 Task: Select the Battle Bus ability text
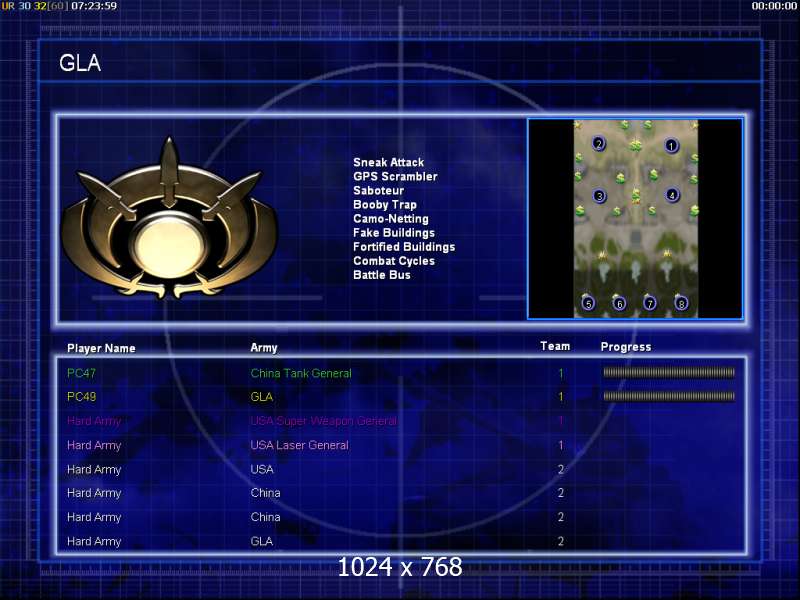(x=382, y=275)
